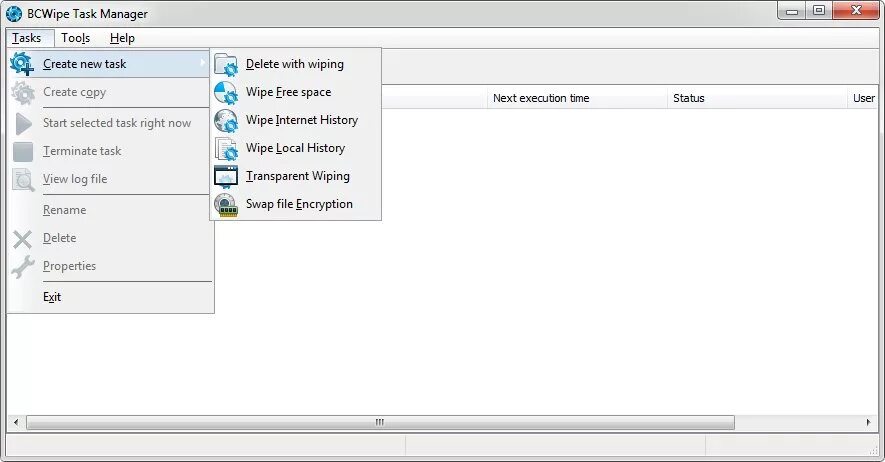Click the Terminate task stop icon

click(x=23, y=151)
